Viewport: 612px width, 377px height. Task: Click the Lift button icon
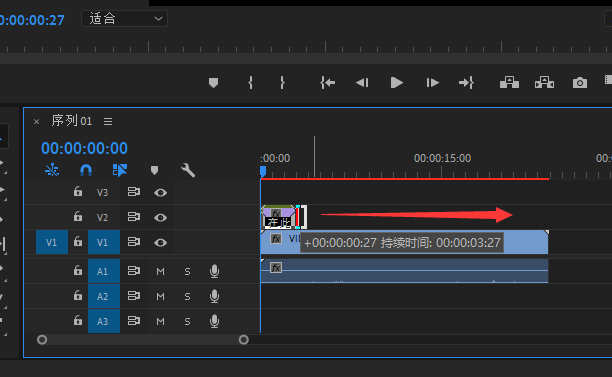pyautogui.click(x=509, y=82)
